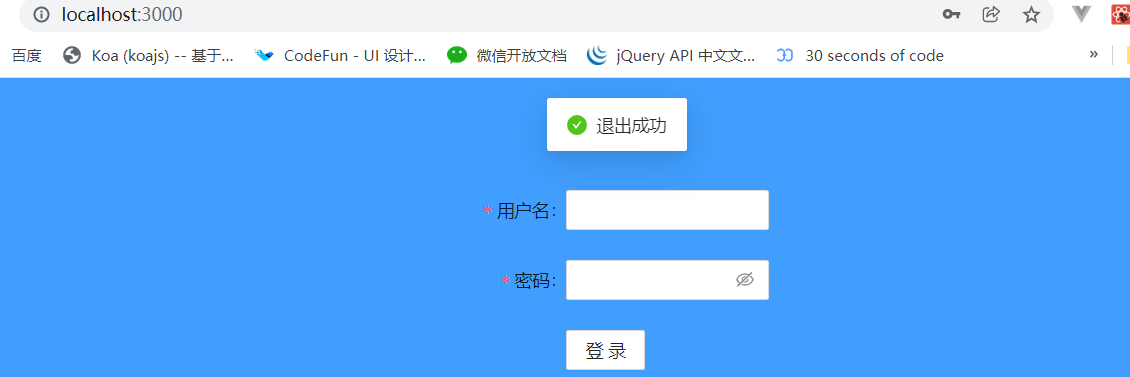Toggle password visibility eye icon
The height and width of the screenshot is (377, 1130).
[744, 280]
